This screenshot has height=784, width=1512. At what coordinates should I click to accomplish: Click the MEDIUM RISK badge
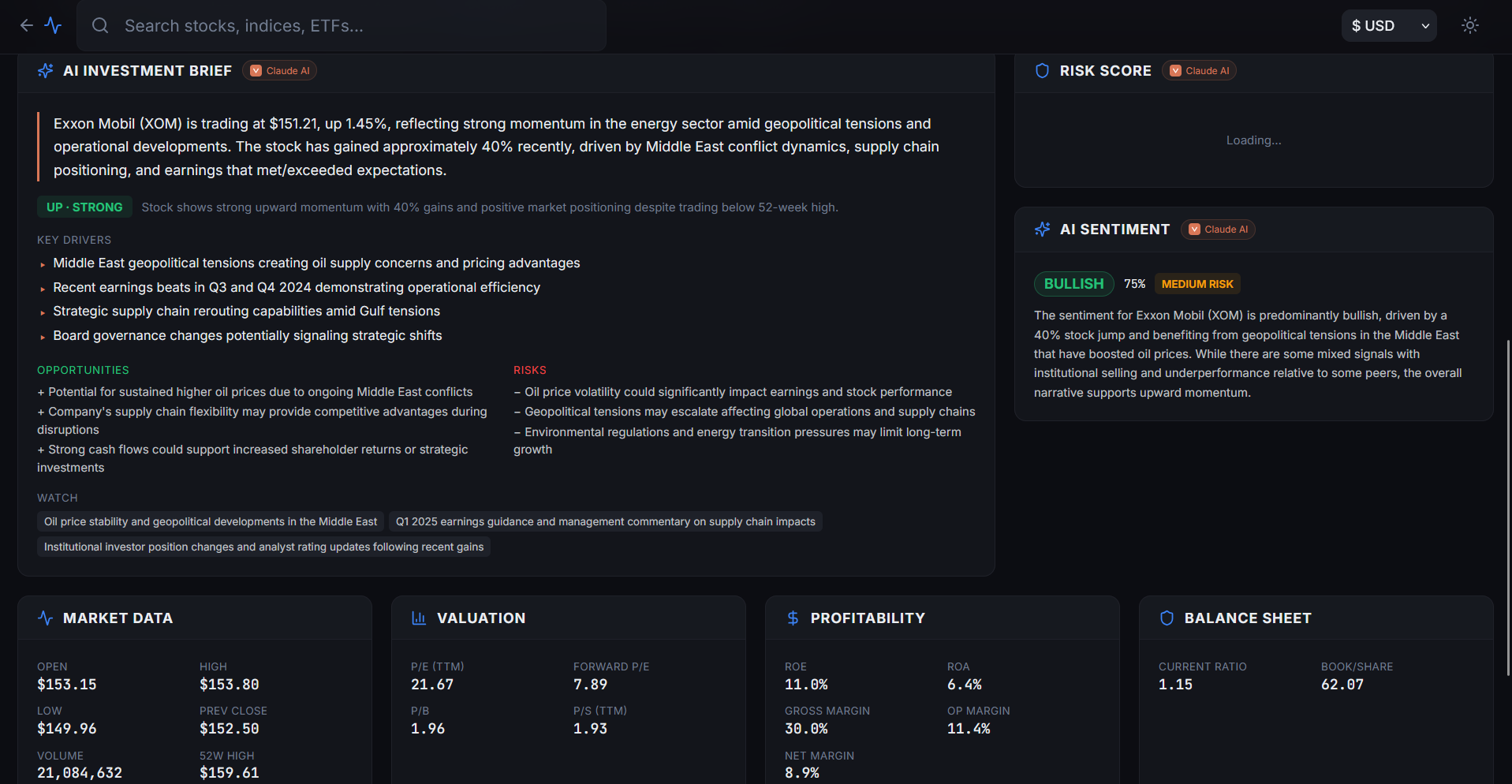pyautogui.click(x=1197, y=284)
